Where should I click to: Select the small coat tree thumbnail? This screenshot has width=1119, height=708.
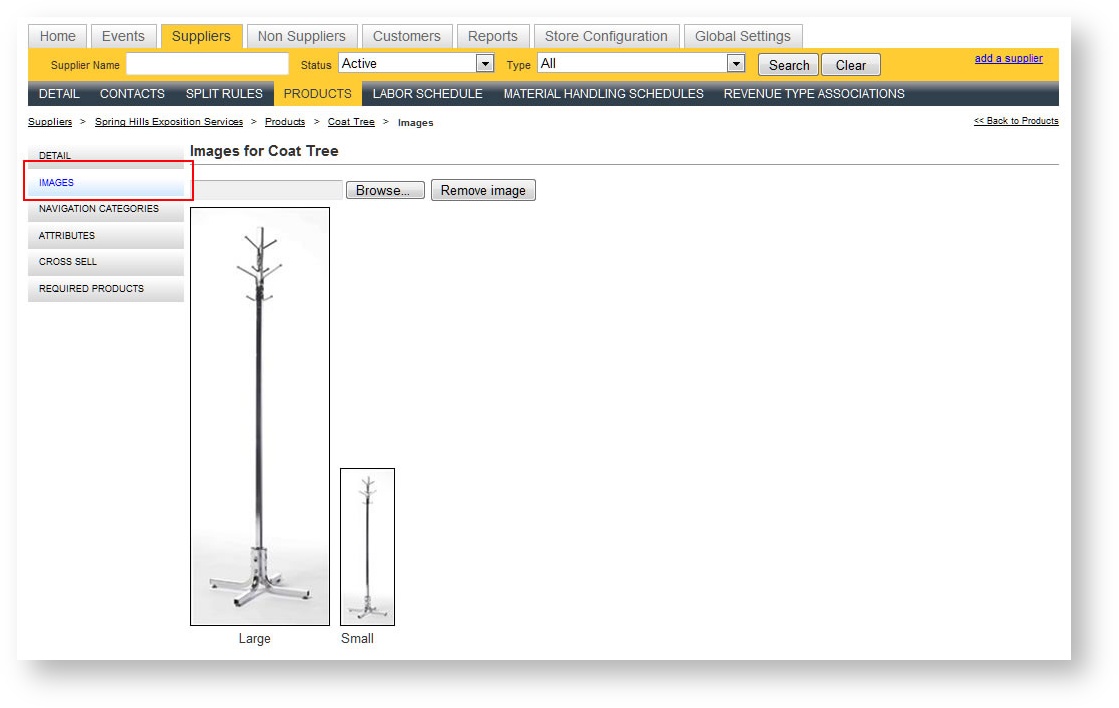367,546
